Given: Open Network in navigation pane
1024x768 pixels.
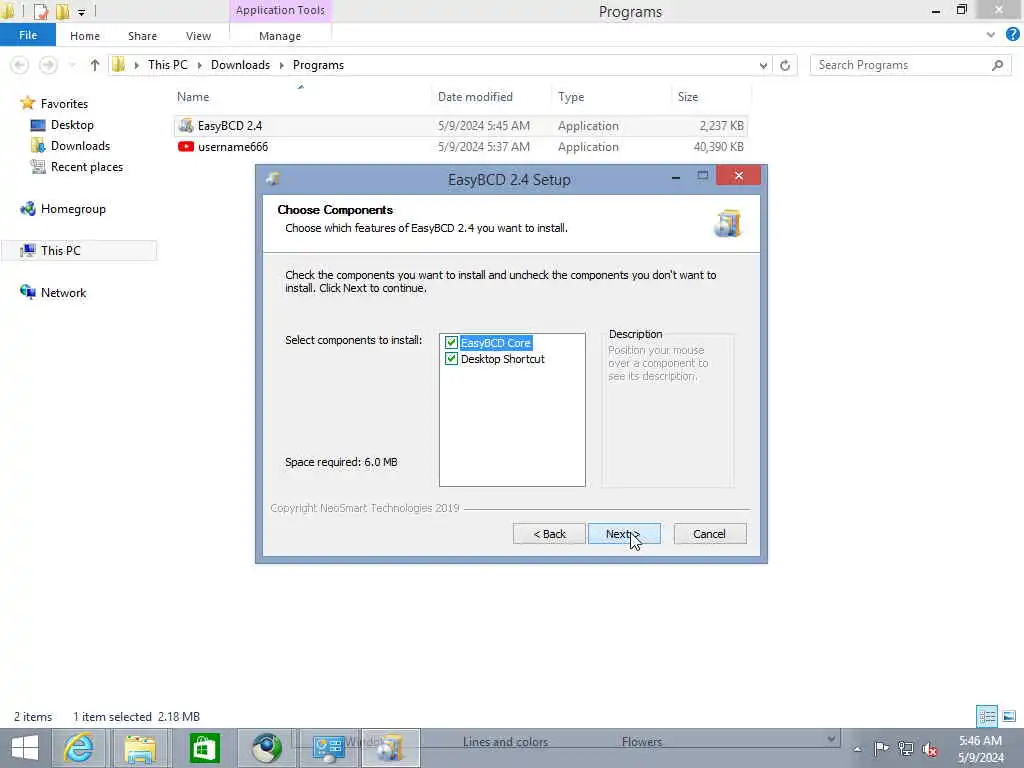Looking at the screenshot, I should coord(63,293).
